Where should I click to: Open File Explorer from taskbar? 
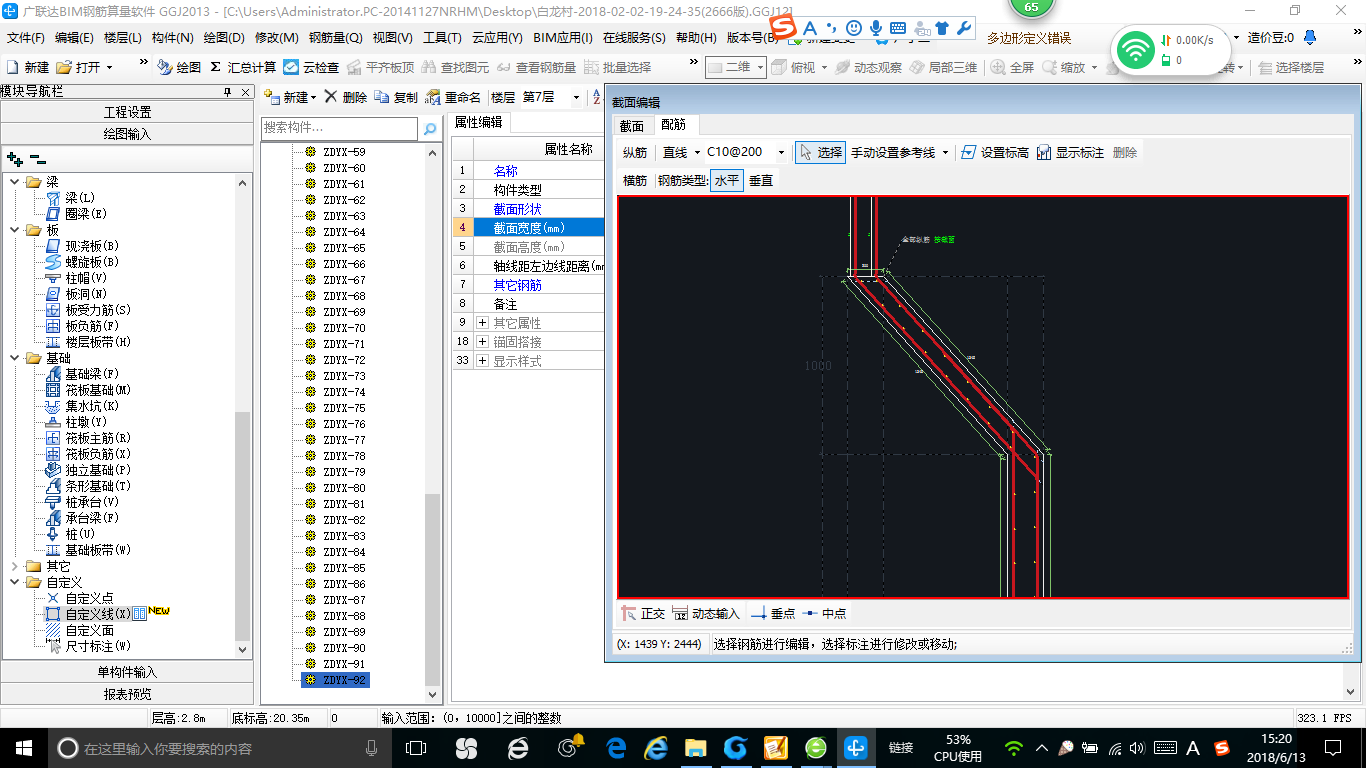tap(695, 747)
